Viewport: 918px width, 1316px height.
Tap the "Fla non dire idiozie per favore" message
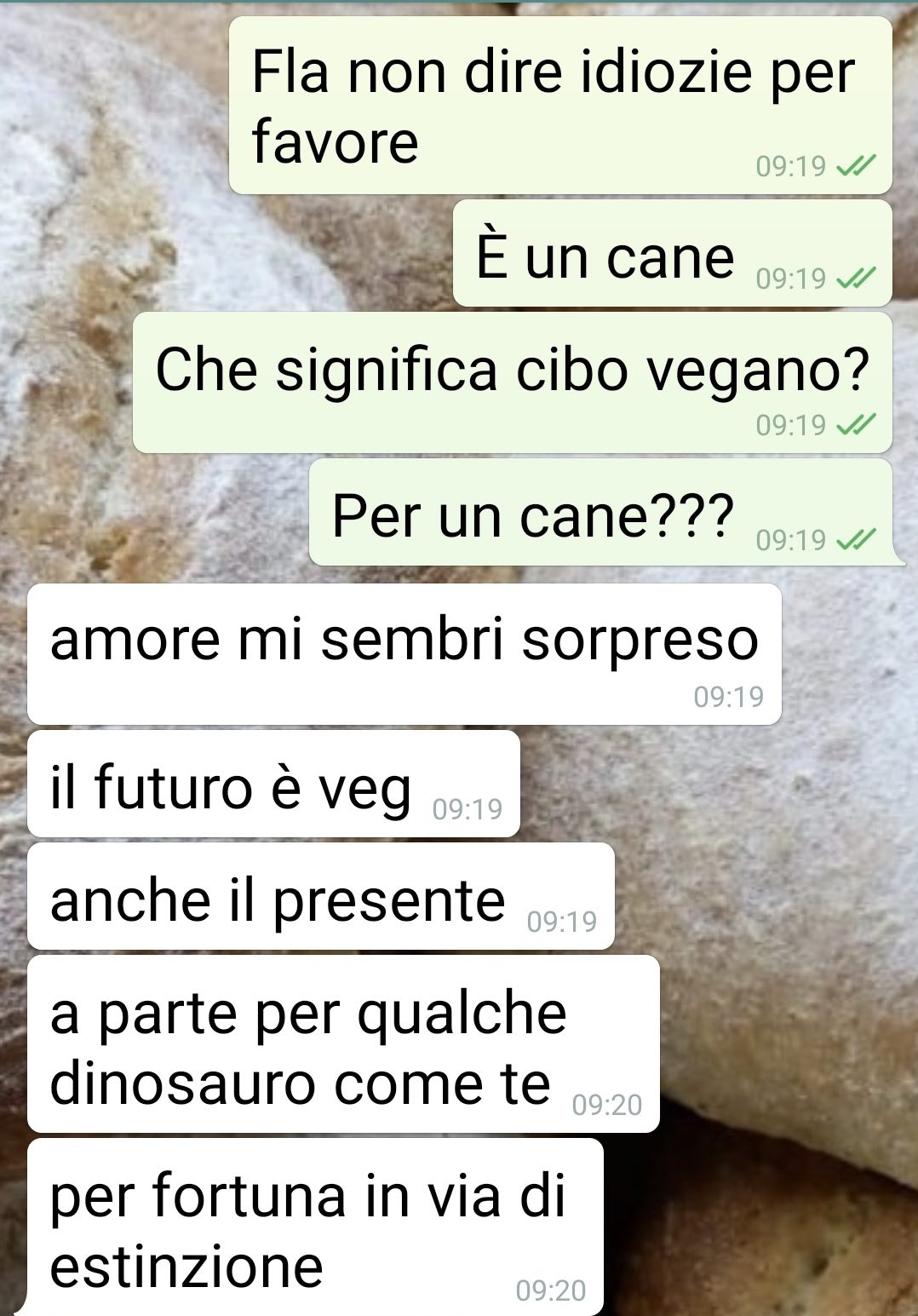tap(560, 106)
